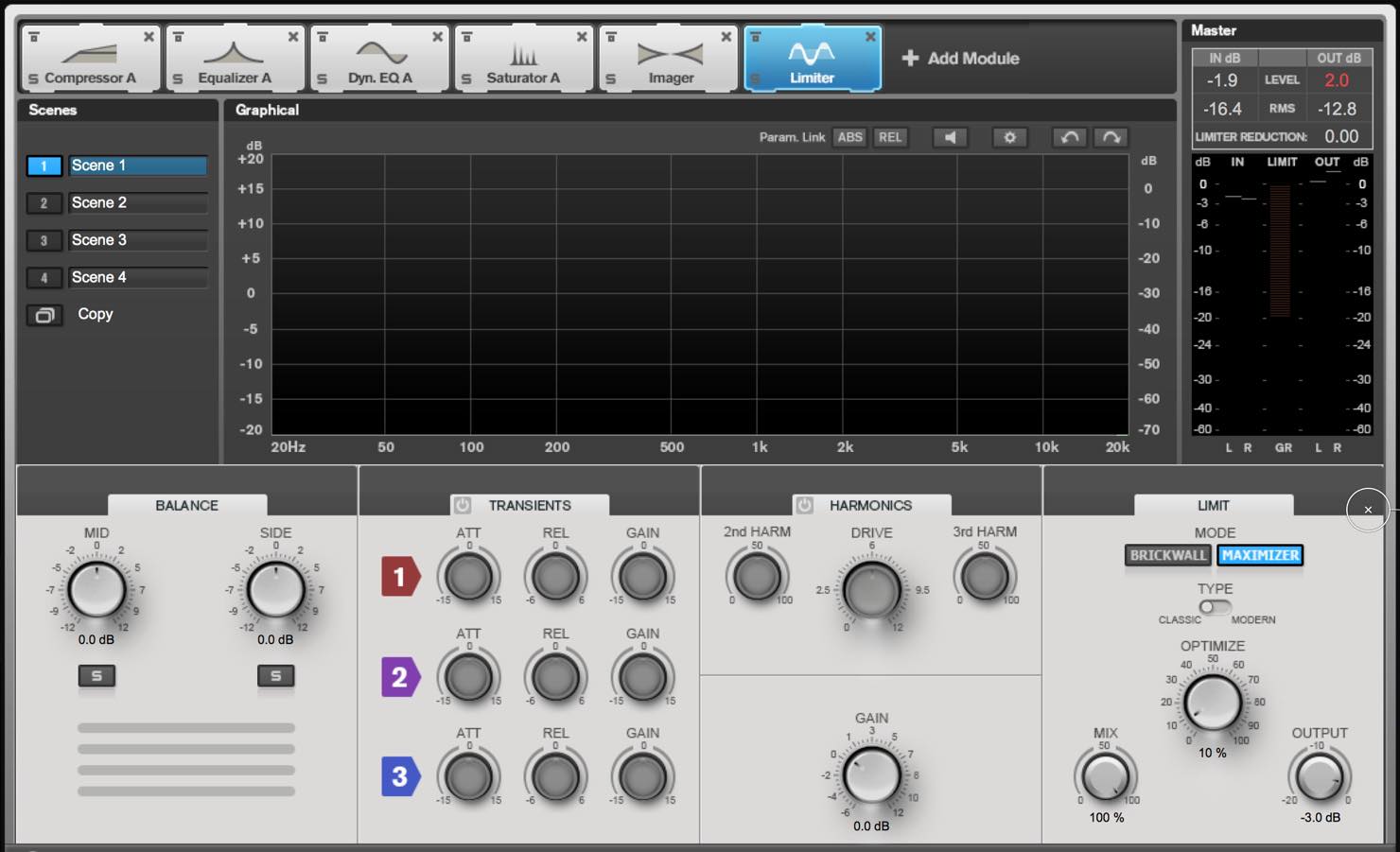Enable the Mid solo button
The image size is (1400, 852).
(x=96, y=675)
